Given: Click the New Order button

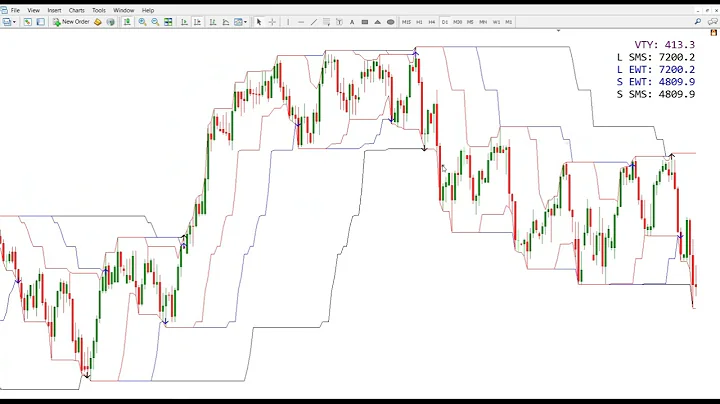Looking at the screenshot, I should (71, 22).
